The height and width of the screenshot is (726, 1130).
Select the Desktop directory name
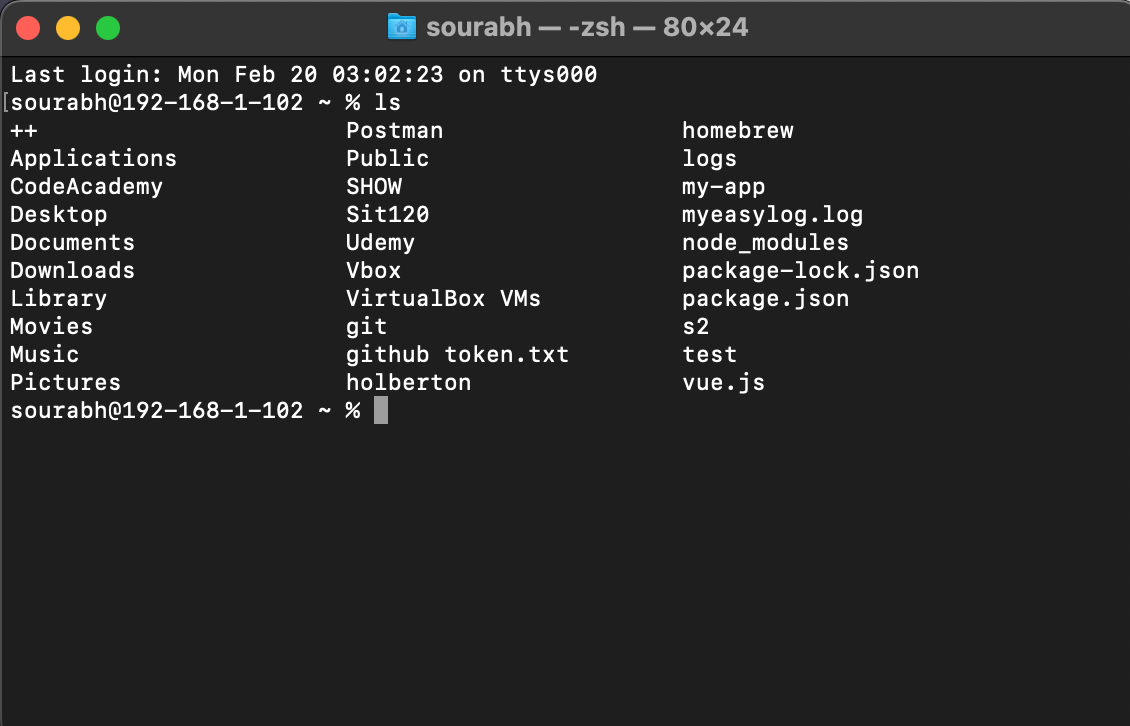tap(58, 214)
